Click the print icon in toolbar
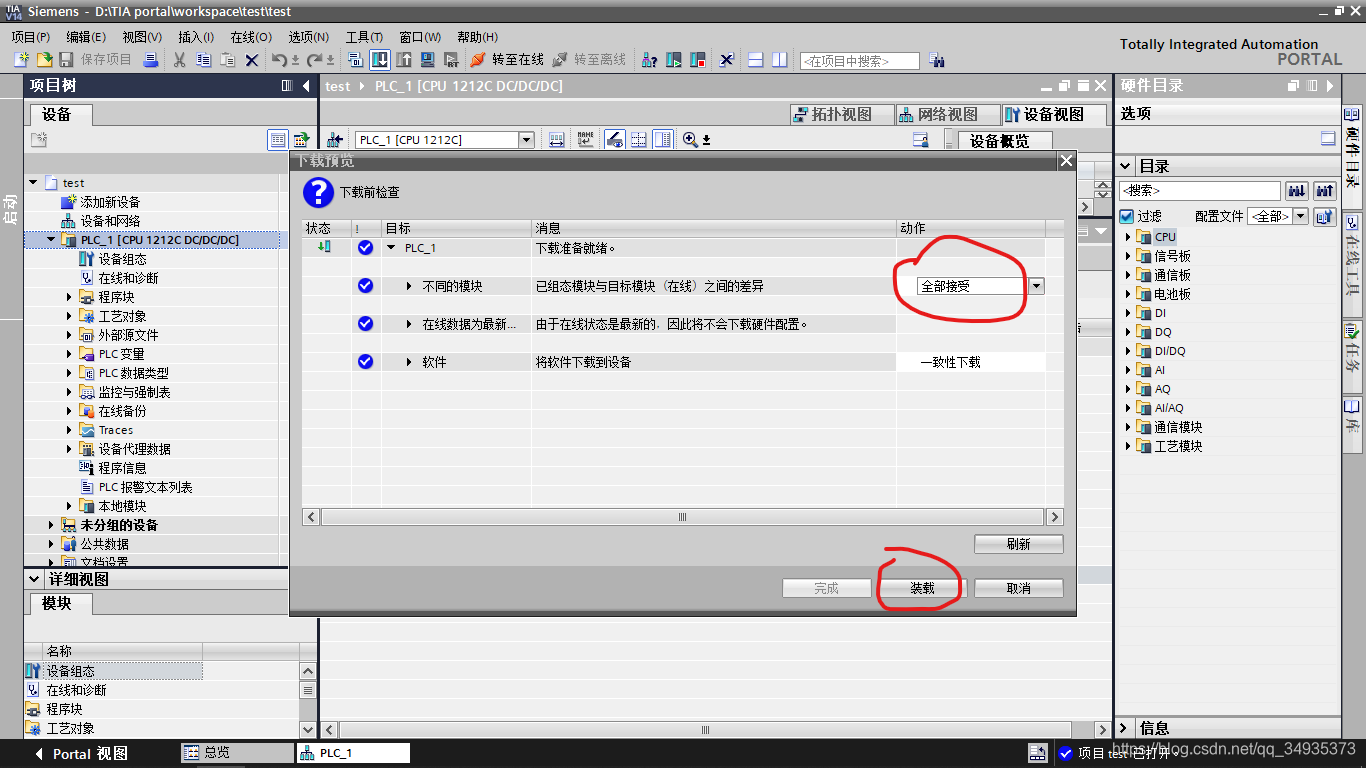This screenshot has width=1366, height=768. click(x=151, y=60)
